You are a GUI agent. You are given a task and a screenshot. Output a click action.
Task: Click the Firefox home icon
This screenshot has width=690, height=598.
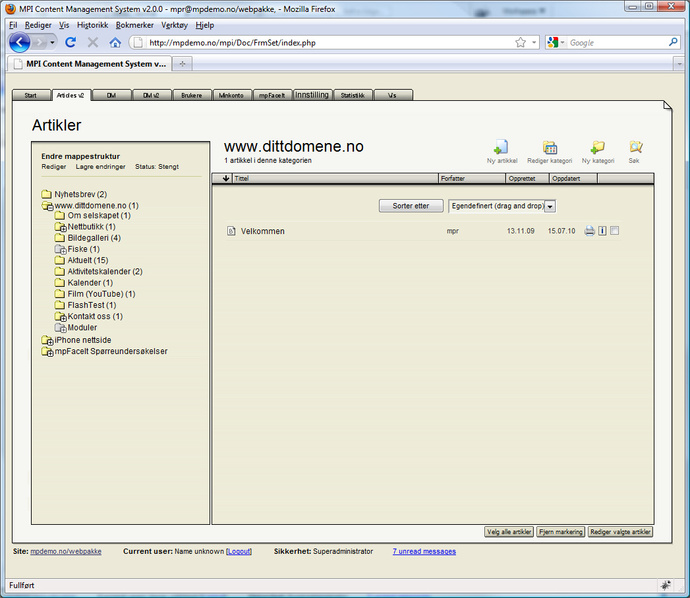tap(115, 43)
